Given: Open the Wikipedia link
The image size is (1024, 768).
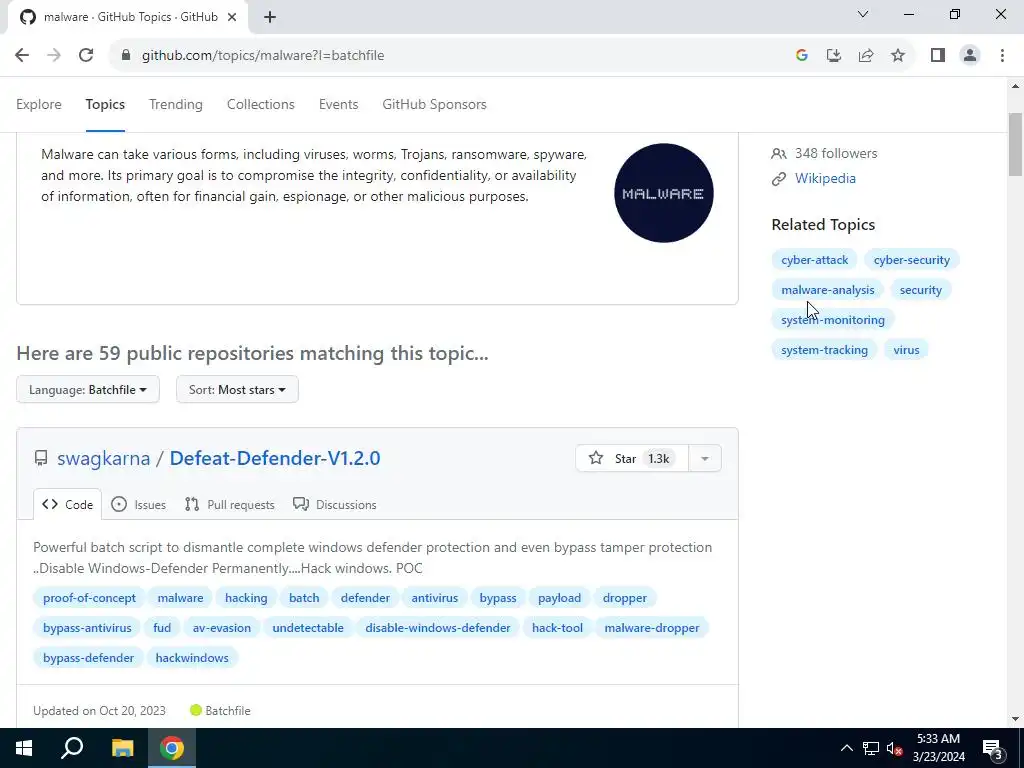Looking at the screenshot, I should [x=825, y=178].
